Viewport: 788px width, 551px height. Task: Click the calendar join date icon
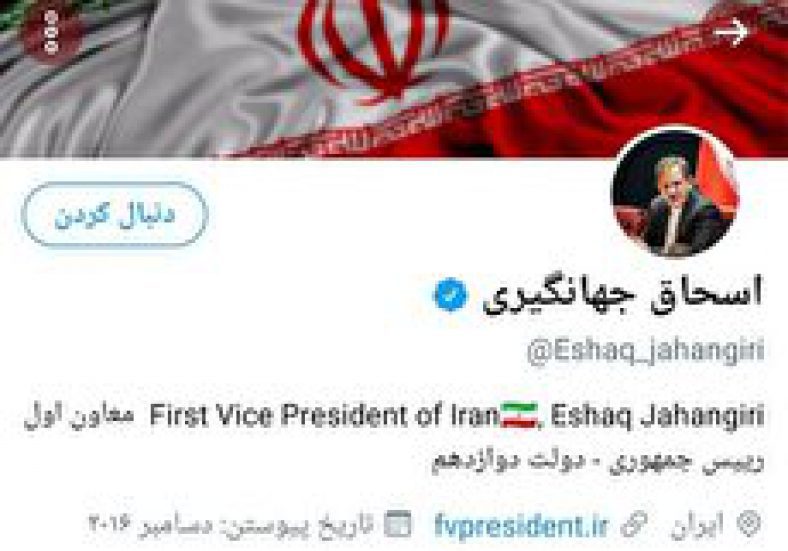[x=398, y=524]
